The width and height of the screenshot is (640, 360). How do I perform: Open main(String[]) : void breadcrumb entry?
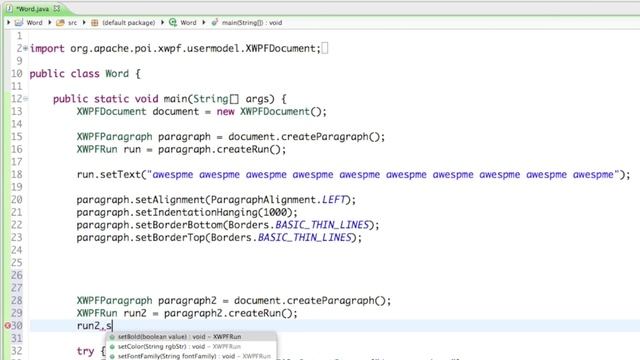(x=252, y=23)
